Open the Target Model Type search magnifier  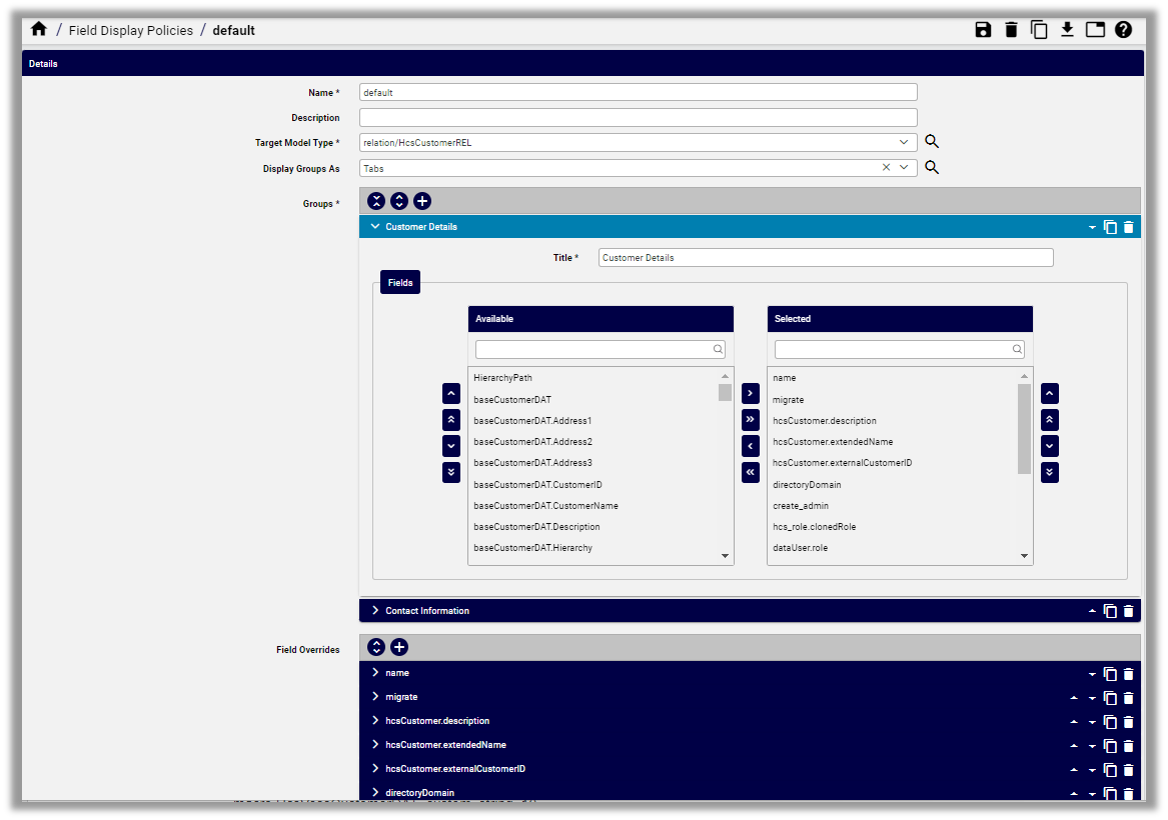pyautogui.click(x=932, y=141)
